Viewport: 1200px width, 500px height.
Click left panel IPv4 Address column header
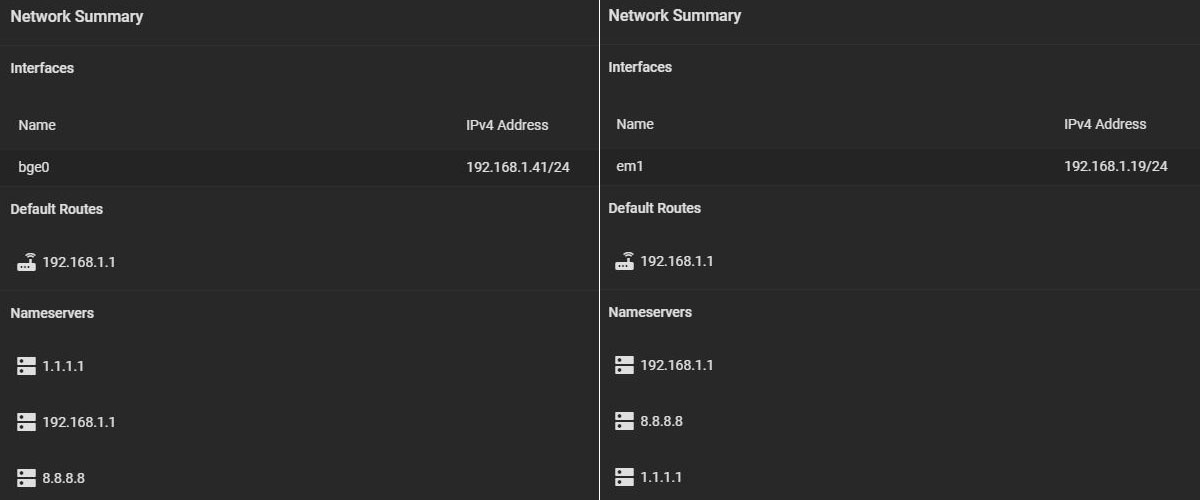[x=507, y=125]
